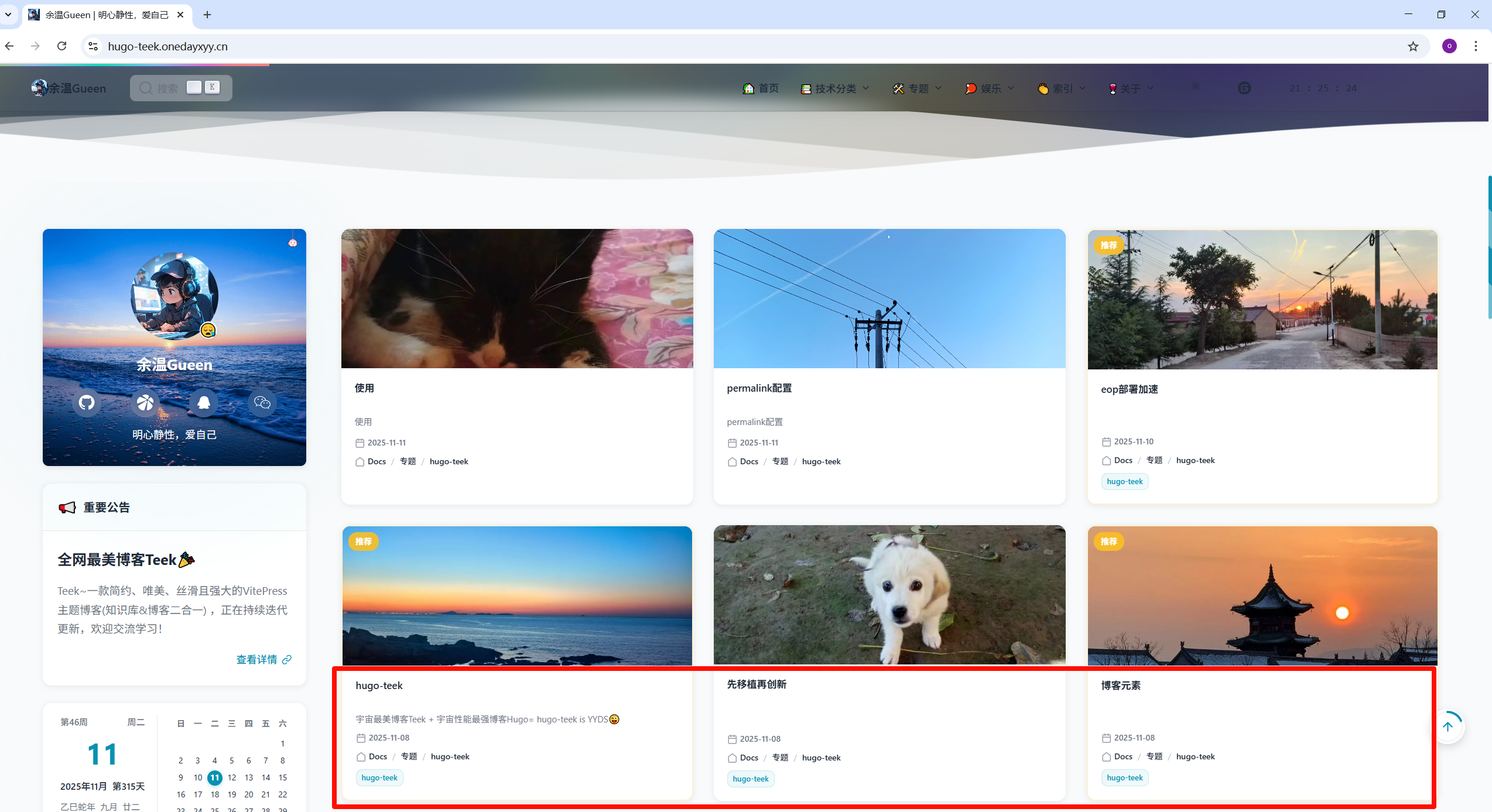Screen dimensions: 1492x812
Task: Expand the 技术分类 dropdown menu
Action: [x=835, y=88]
